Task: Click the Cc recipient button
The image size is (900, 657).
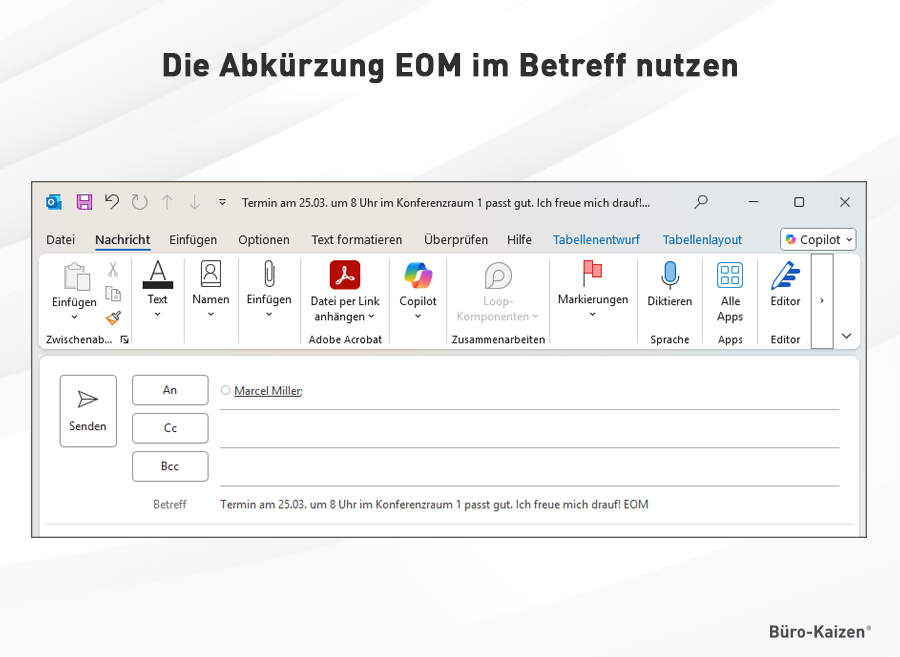Action: pyautogui.click(x=170, y=428)
